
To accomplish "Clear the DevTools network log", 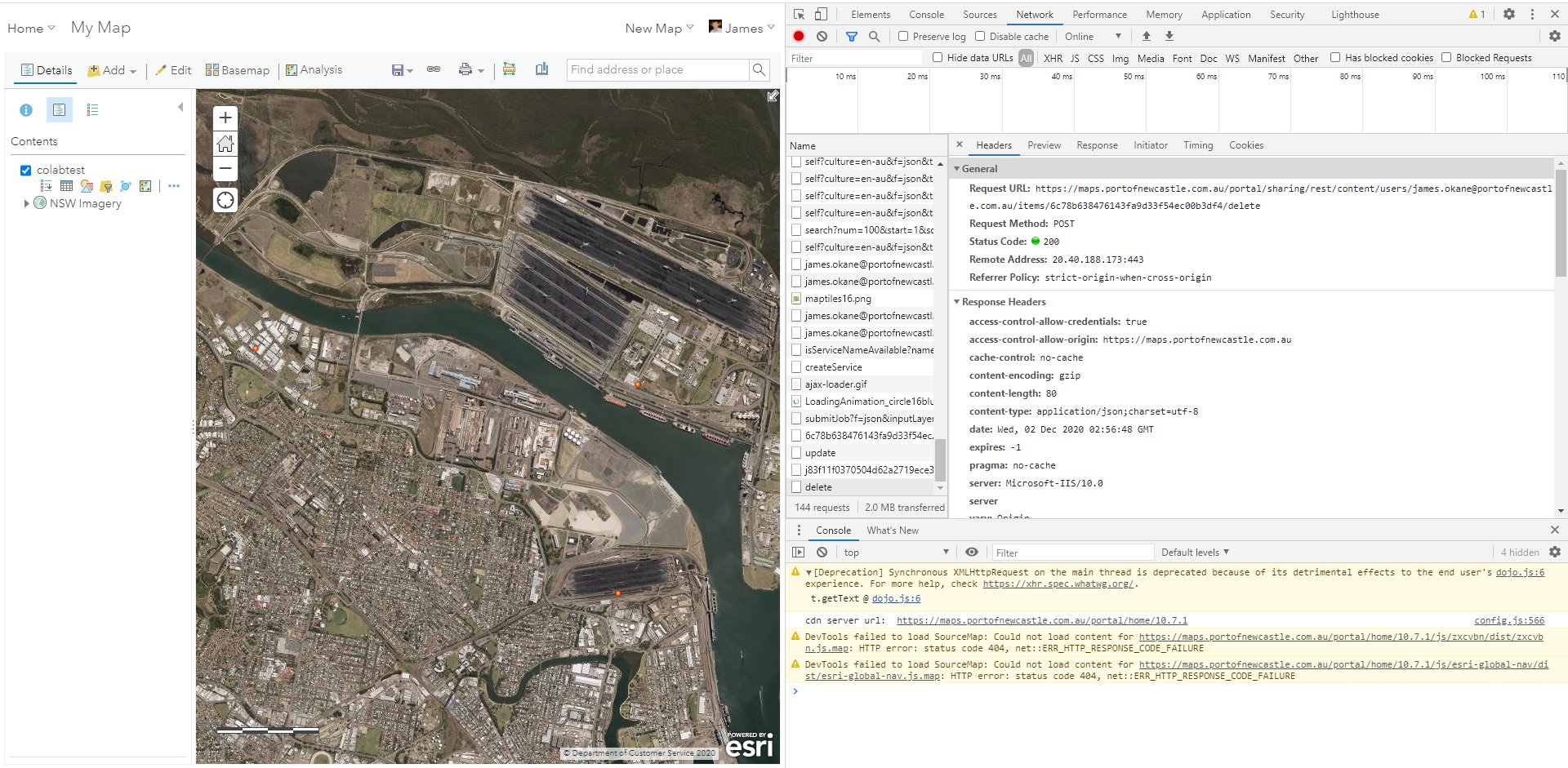I will [x=822, y=37].
